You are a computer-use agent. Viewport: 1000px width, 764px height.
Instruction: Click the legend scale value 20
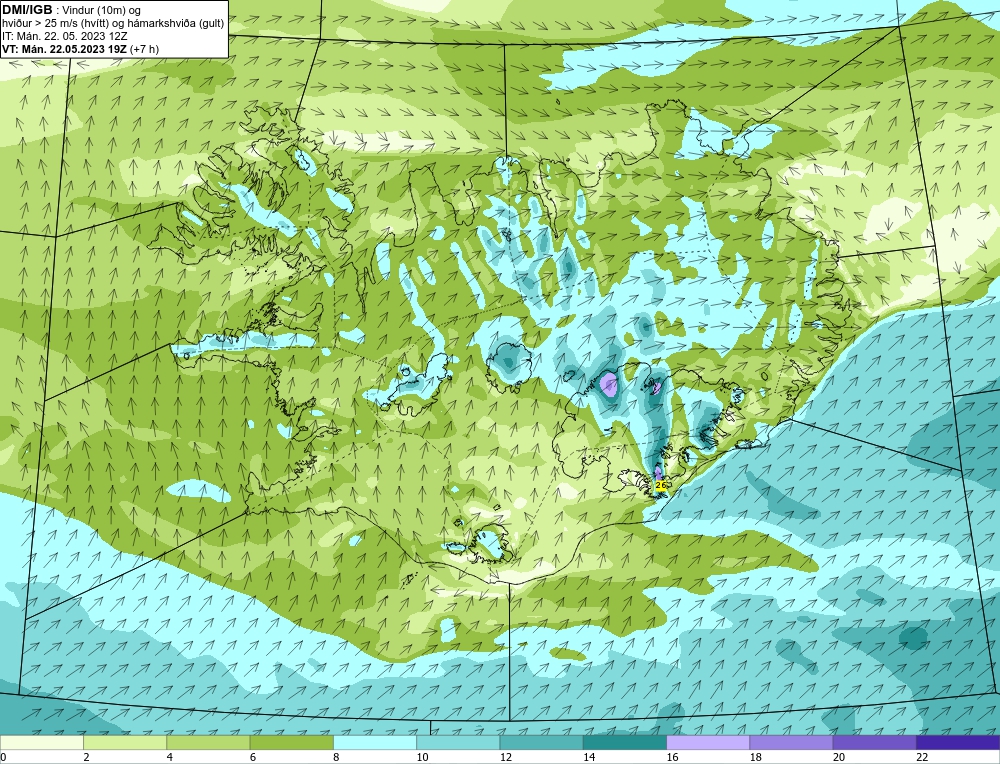pos(838,757)
